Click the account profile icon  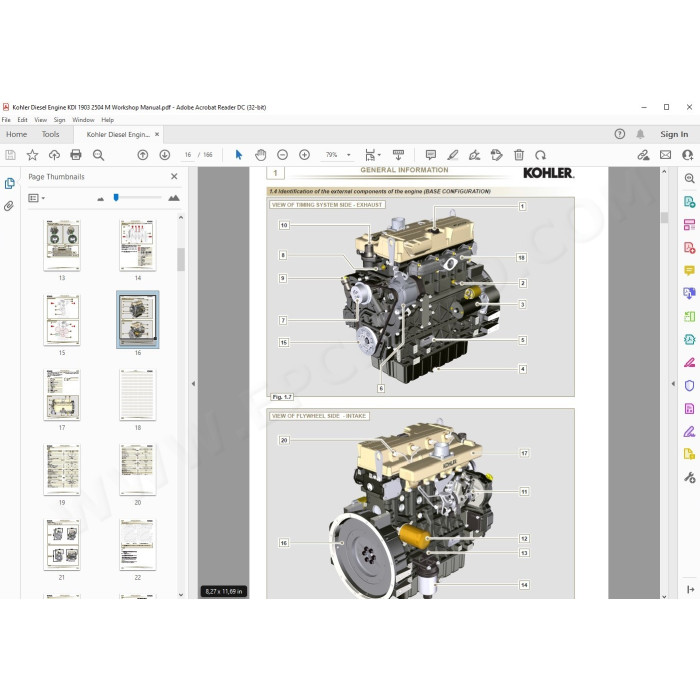click(688, 155)
